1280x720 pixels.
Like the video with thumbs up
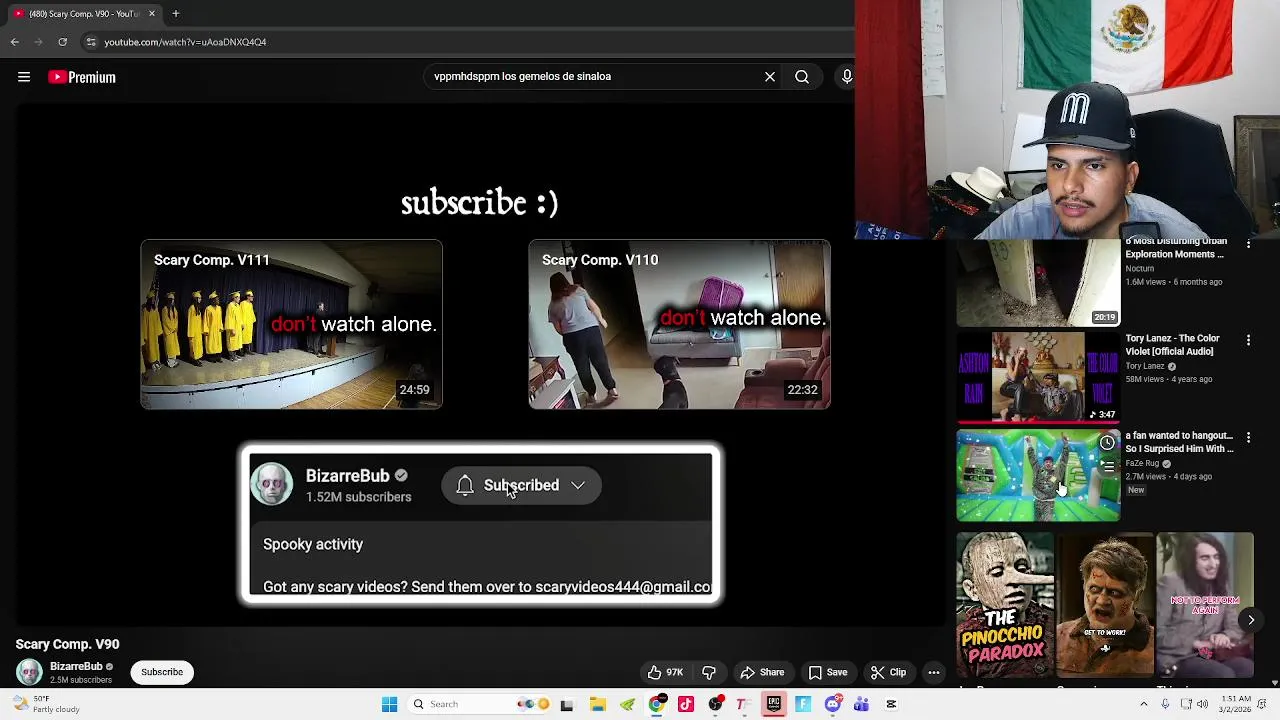pos(664,672)
